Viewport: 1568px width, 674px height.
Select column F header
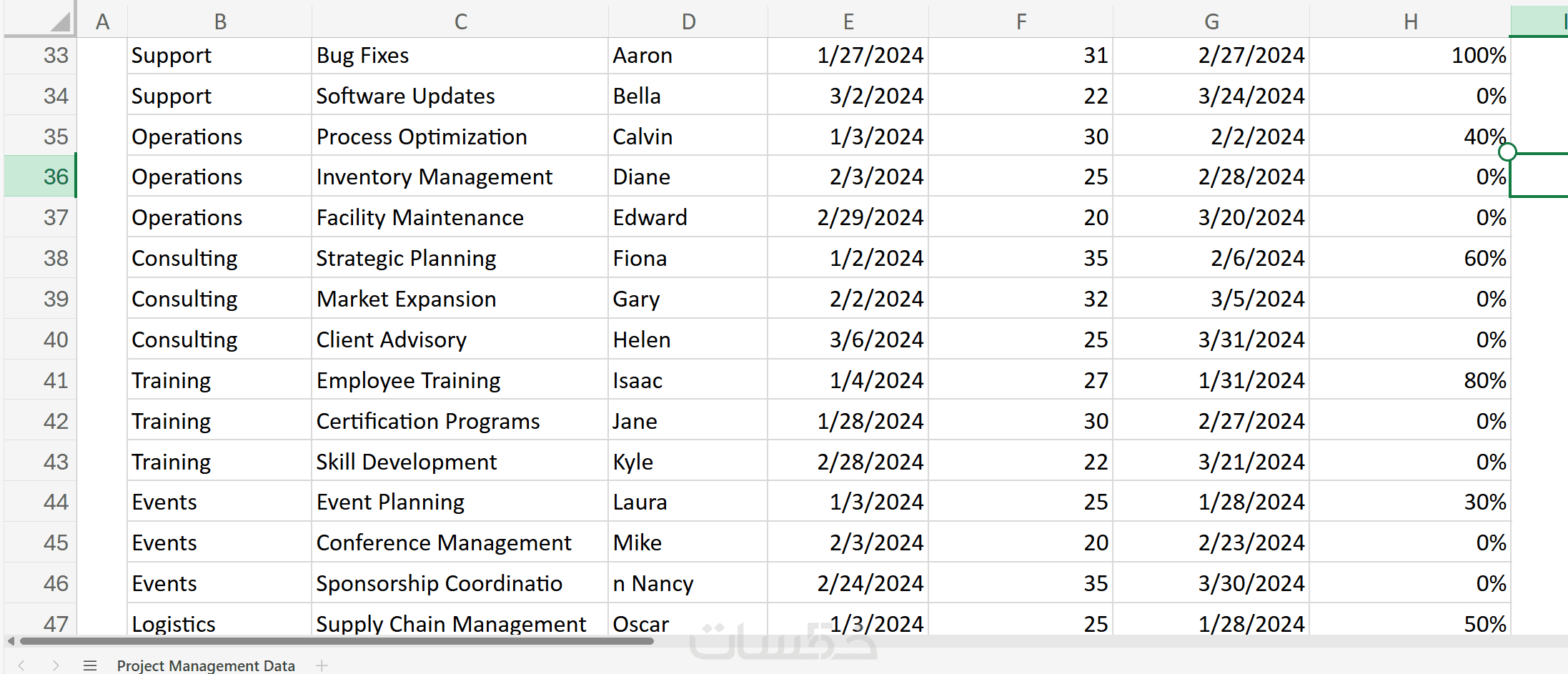1021,21
